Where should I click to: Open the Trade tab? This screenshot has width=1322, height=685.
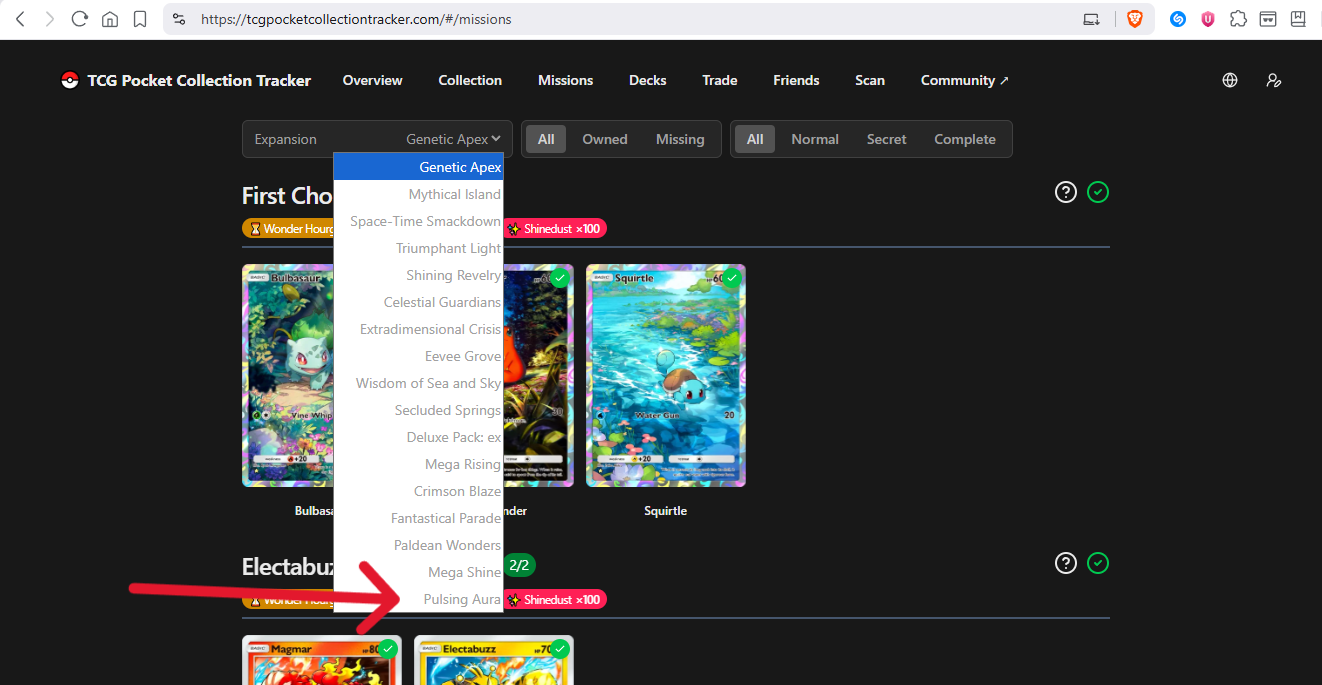[x=719, y=80]
